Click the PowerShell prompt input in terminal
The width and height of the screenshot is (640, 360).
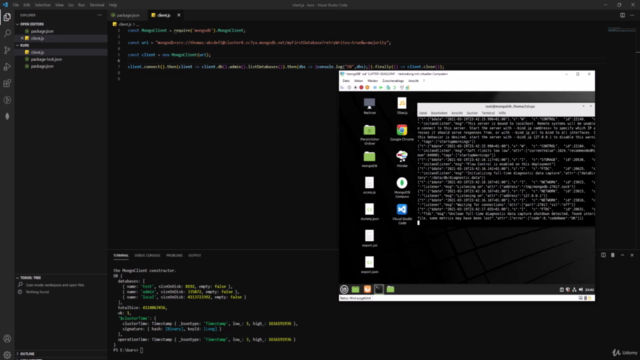142,350
